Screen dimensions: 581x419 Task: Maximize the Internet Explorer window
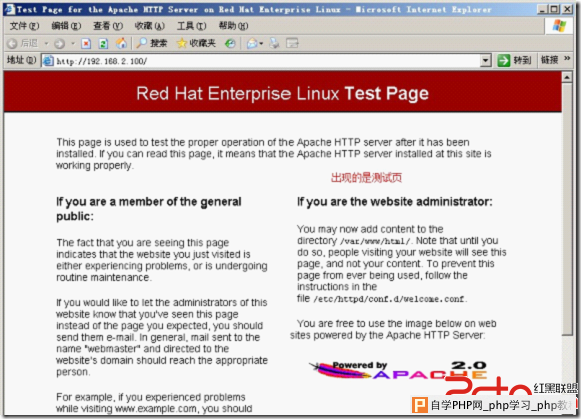pyautogui.click(x=555, y=9)
